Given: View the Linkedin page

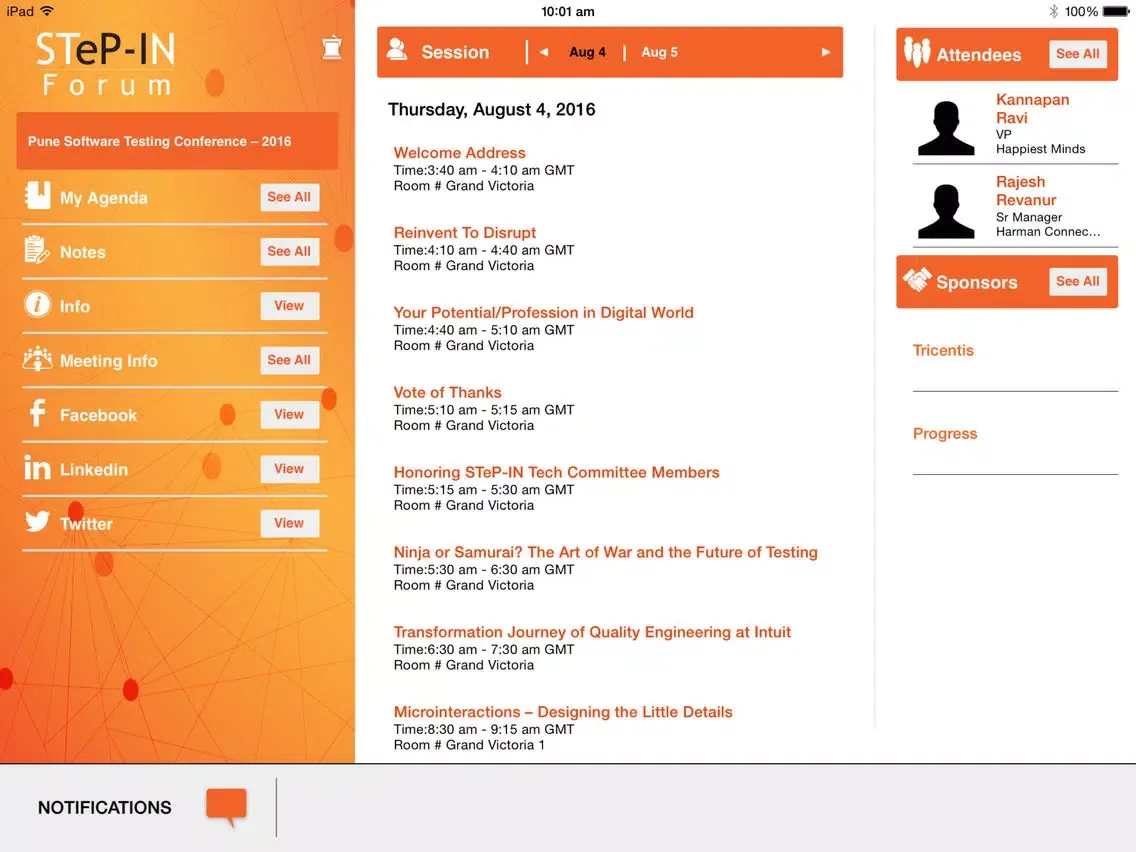Looking at the screenshot, I should [x=289, y=469].
